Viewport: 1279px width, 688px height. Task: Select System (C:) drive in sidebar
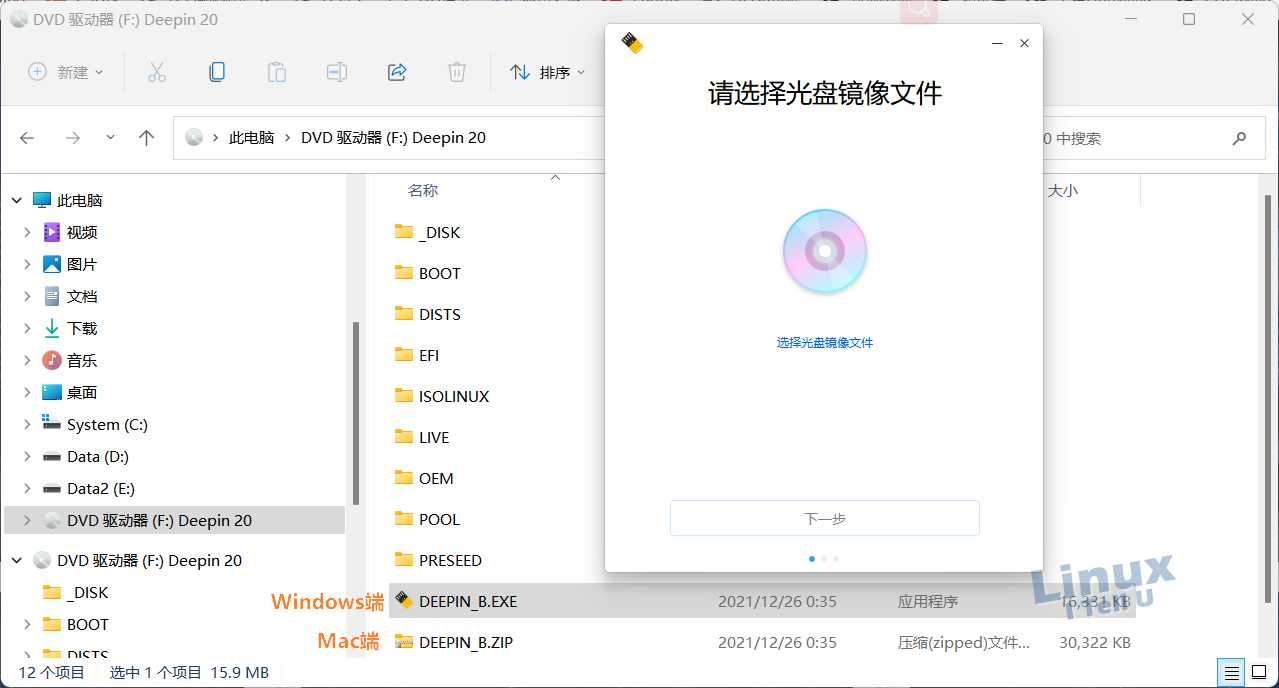point(107,424)
